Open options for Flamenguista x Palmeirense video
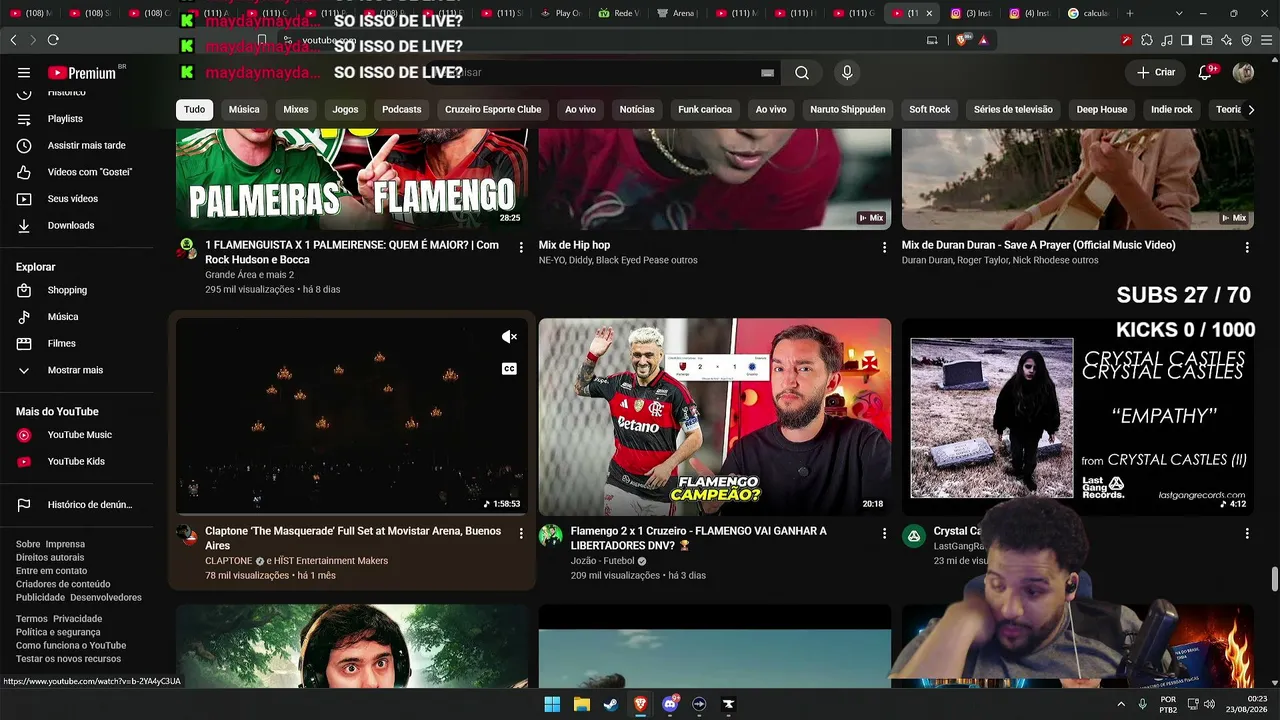This screenshot has width=1280, height=720. click(x=521, y=247)
